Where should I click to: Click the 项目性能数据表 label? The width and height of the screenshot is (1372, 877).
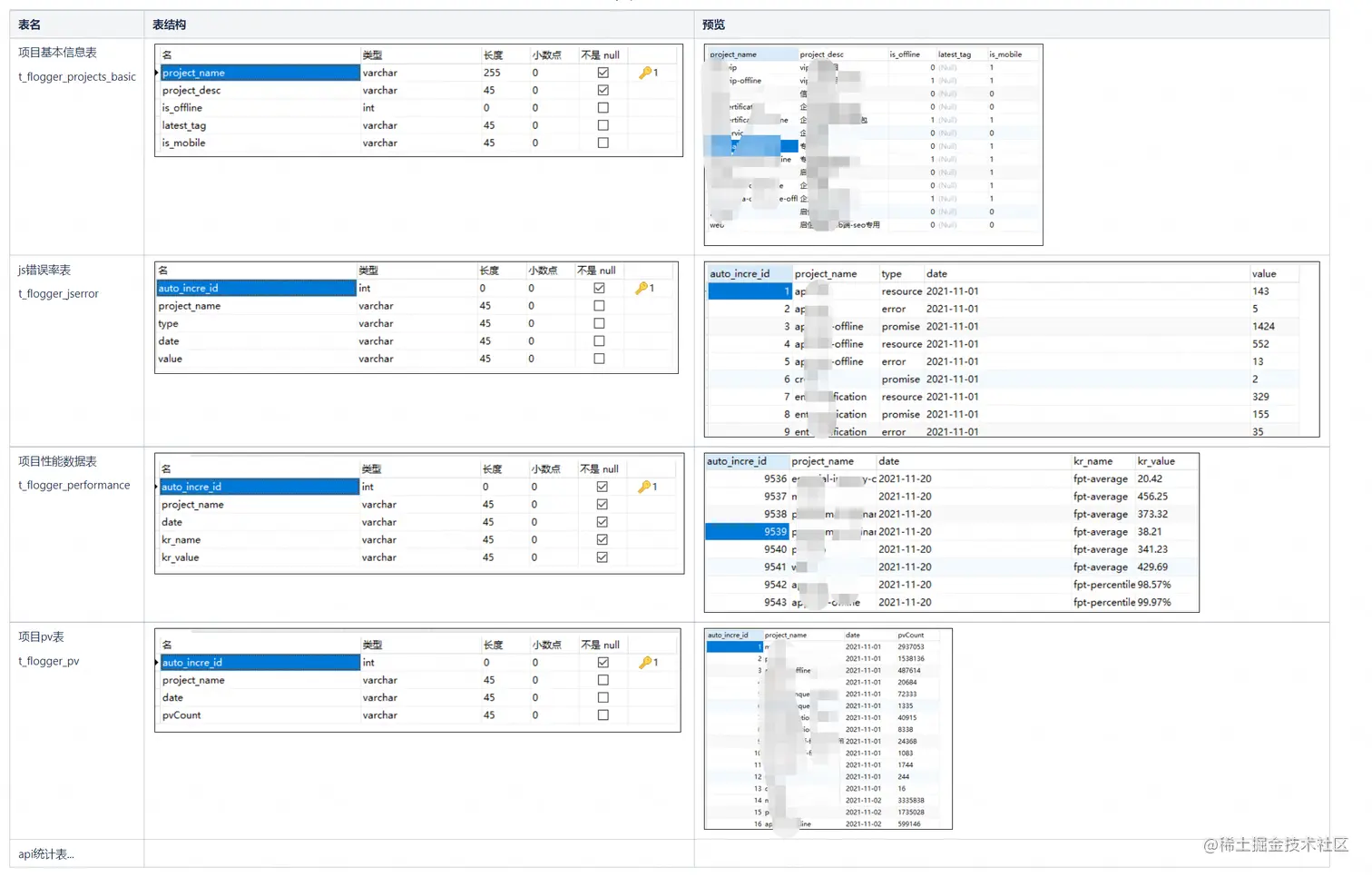(x=57, y=462)
